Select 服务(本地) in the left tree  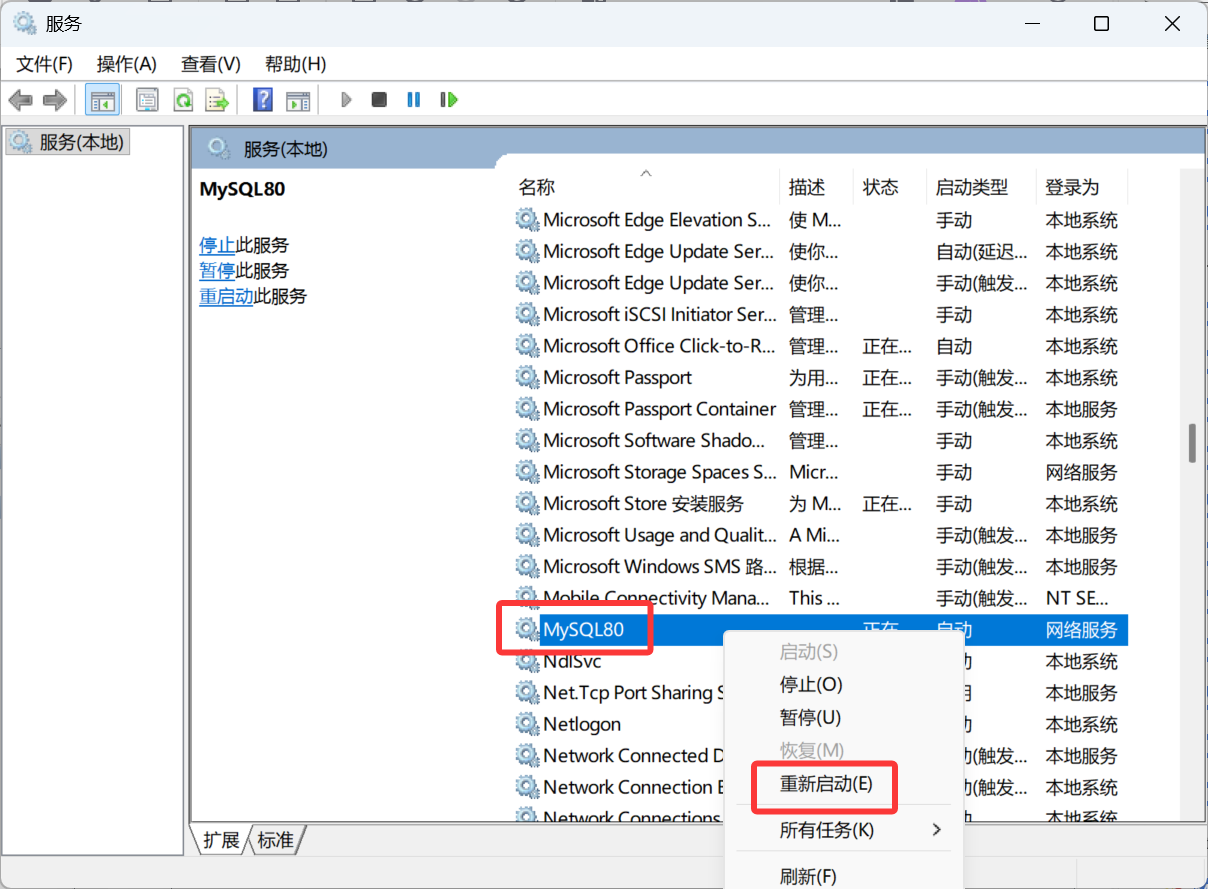click(x=68, y=142)
